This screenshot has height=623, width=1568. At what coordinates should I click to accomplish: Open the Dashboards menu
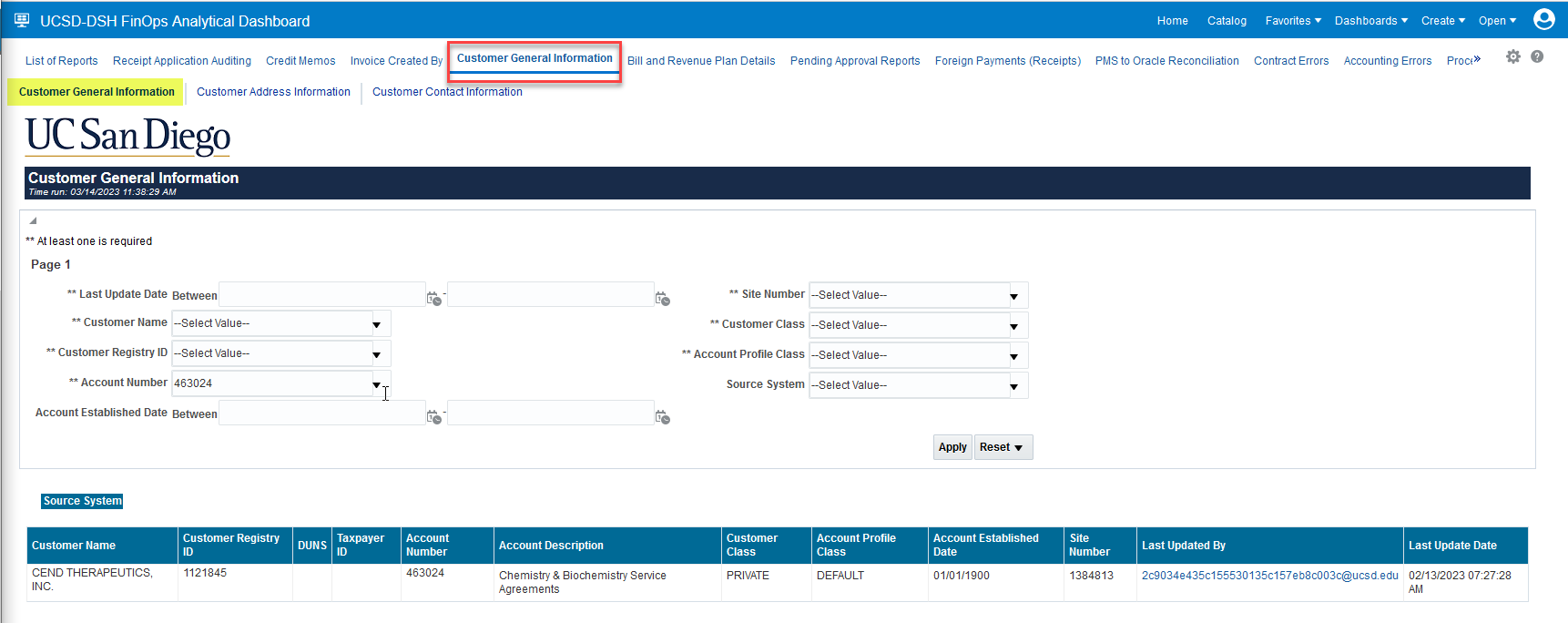1370,21
